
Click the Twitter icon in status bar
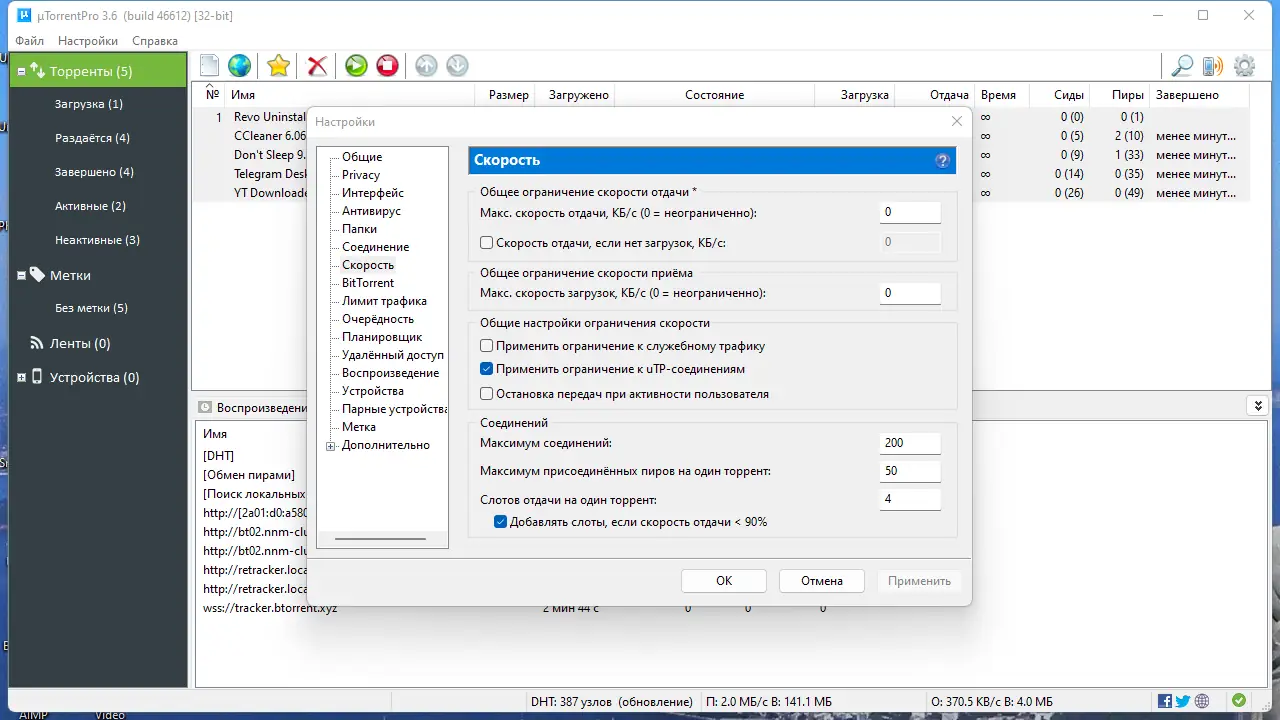click(1183, 701)
